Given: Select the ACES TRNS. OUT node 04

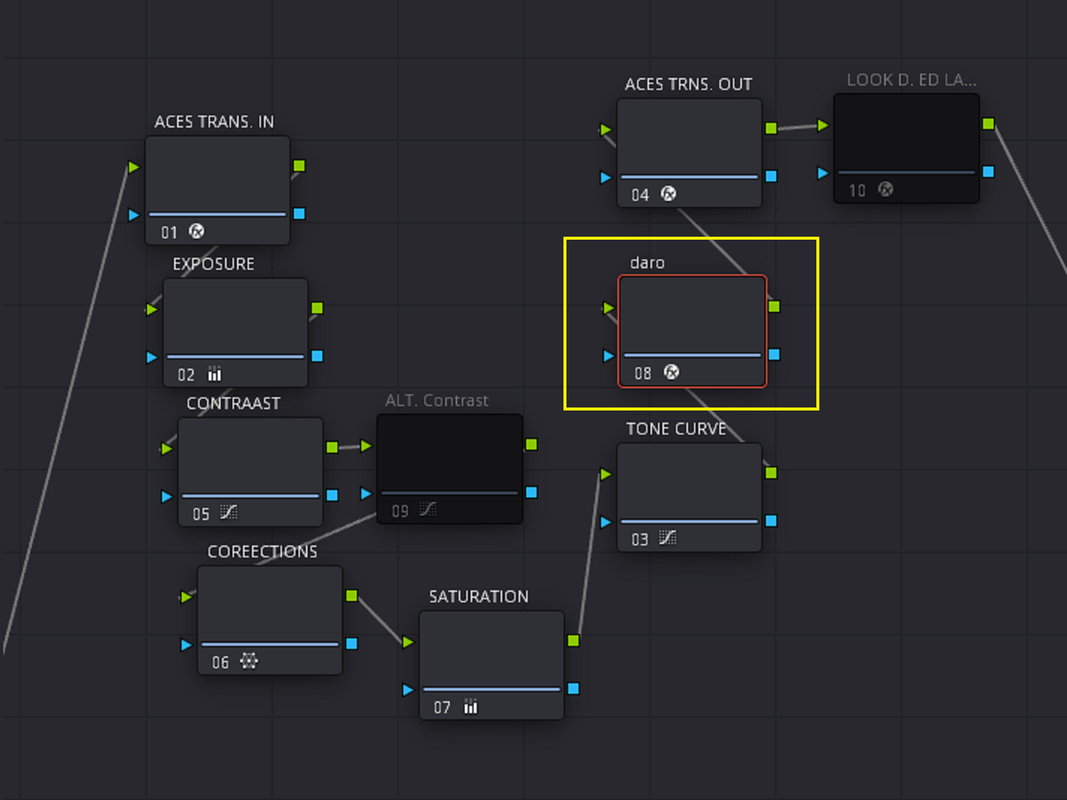Looking at the screenshot, I should coord(689,152).
